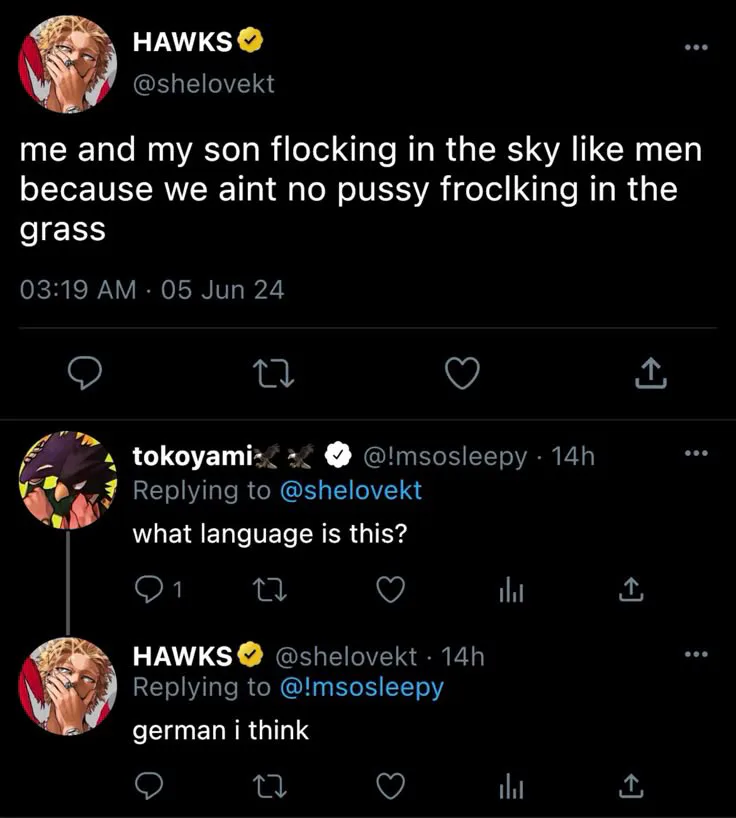Like the main HAWKS tweet

(x=461, y=374)
